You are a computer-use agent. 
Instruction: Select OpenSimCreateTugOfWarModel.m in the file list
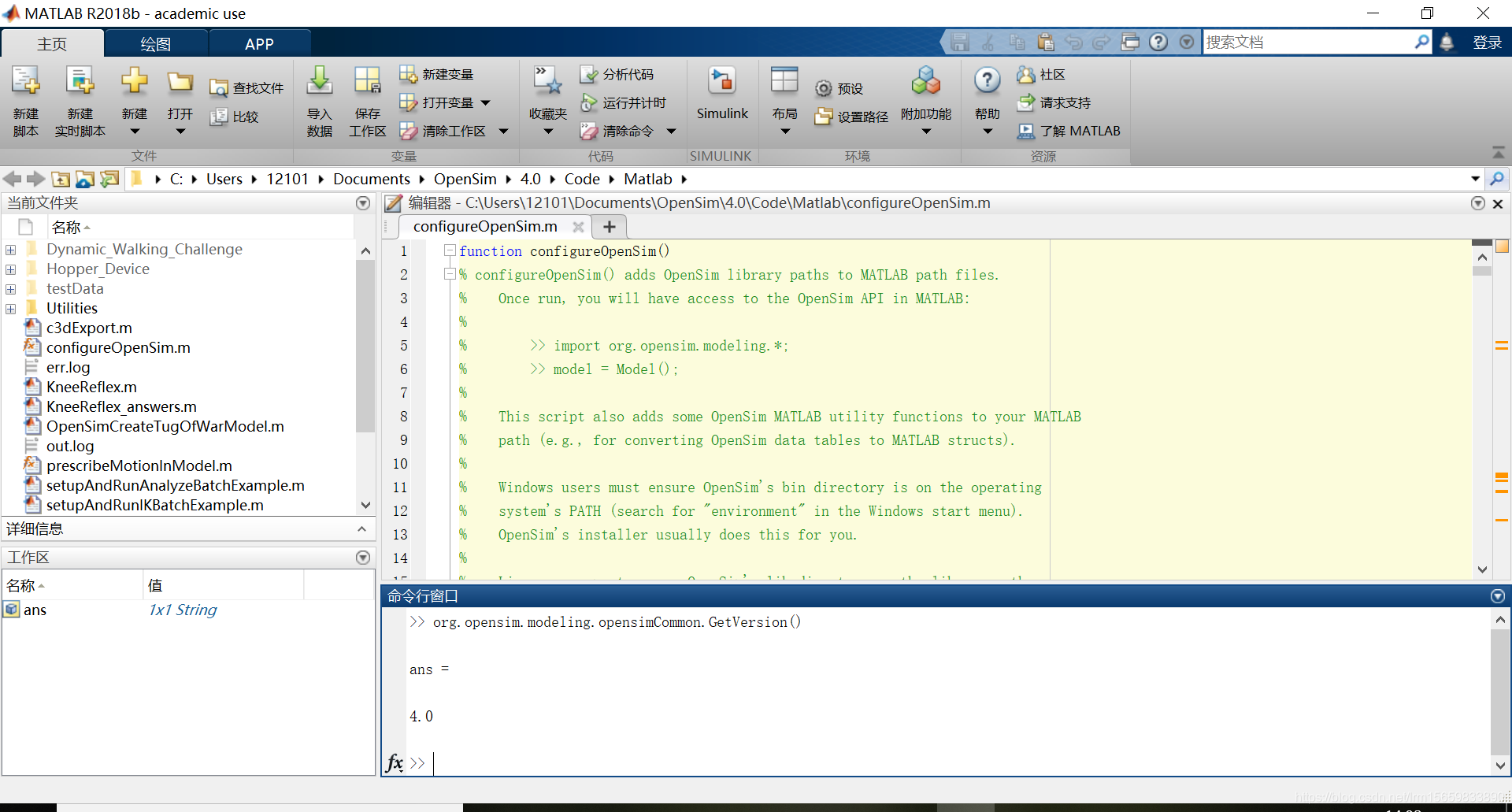[165, 426]
